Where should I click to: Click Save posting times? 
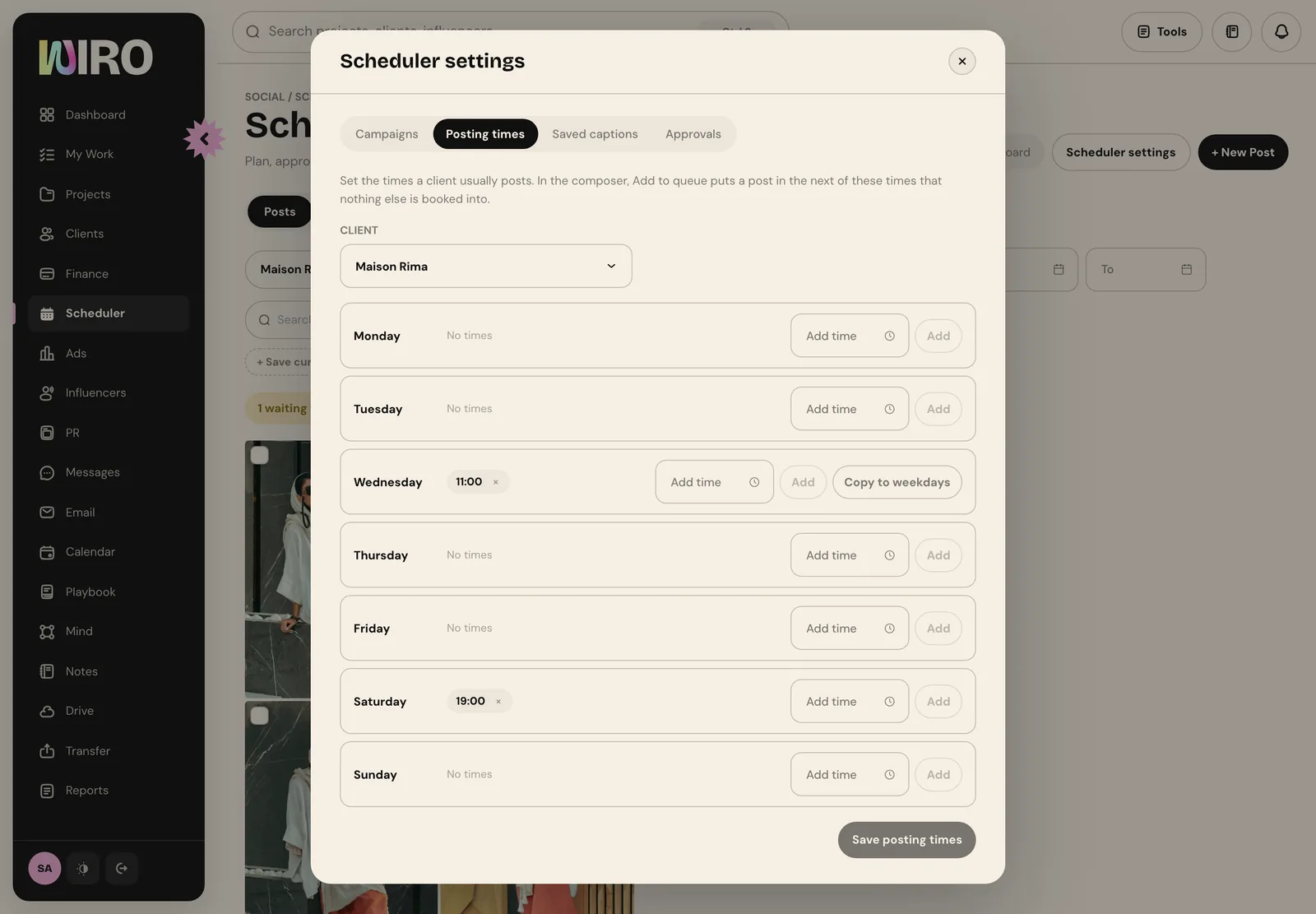(x=906, y=840)
